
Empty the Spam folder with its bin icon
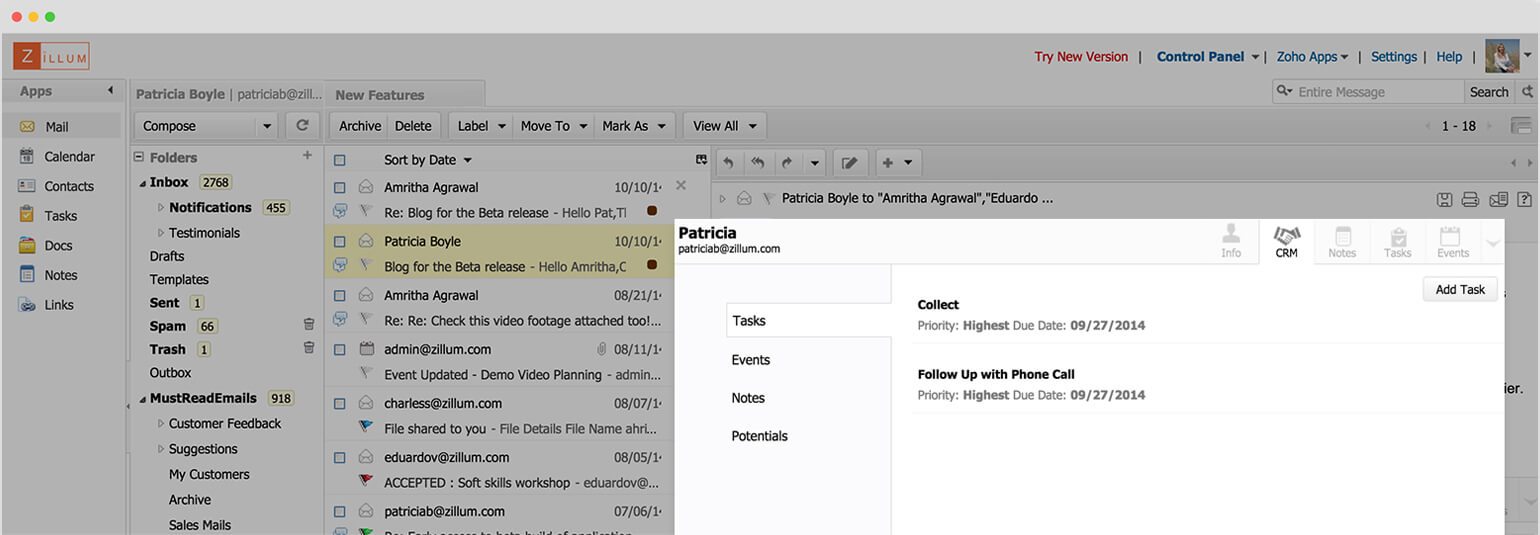click(x=309, y=325)
